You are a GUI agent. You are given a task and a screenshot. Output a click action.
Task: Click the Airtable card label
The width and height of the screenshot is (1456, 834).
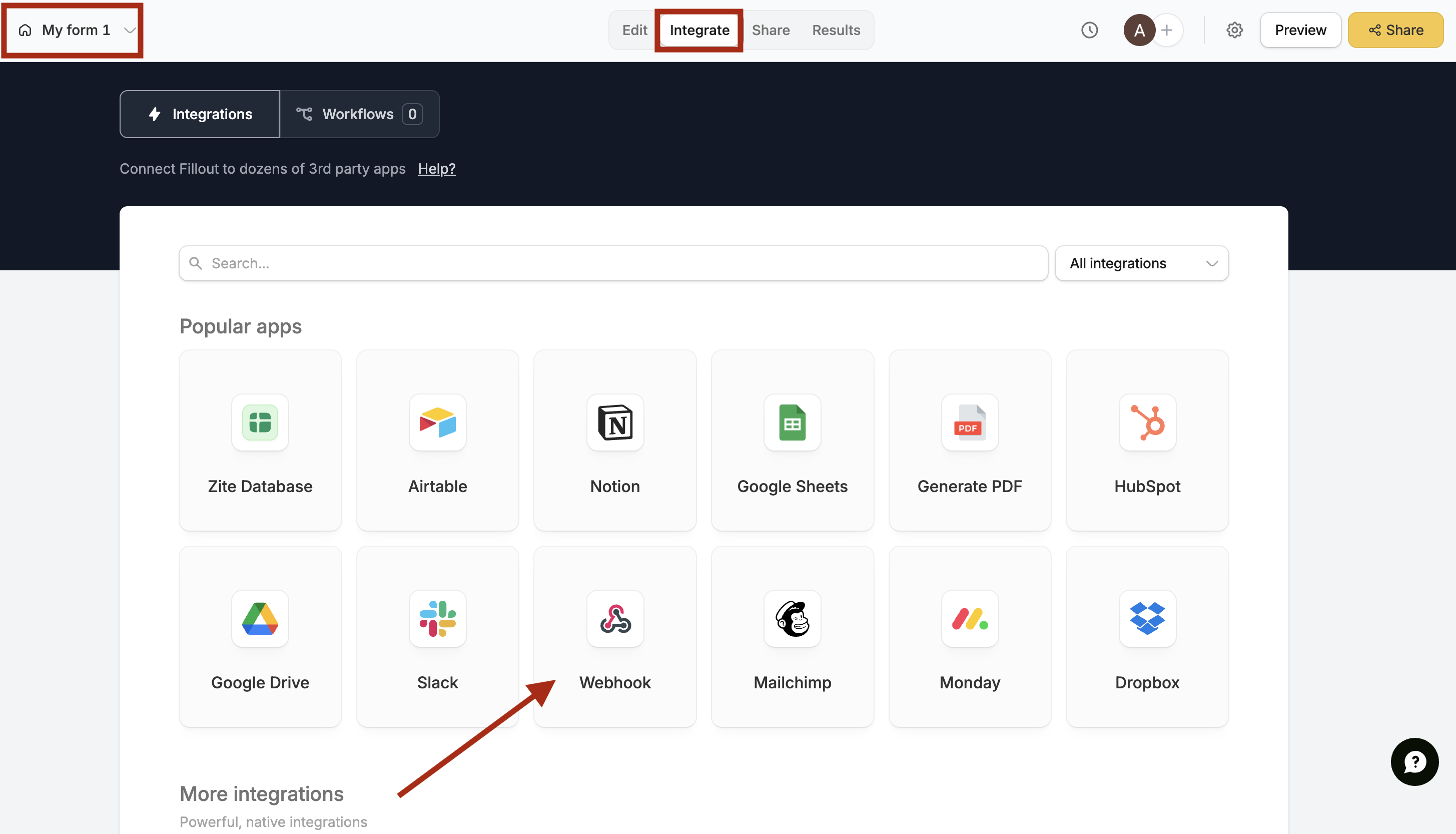437,486
